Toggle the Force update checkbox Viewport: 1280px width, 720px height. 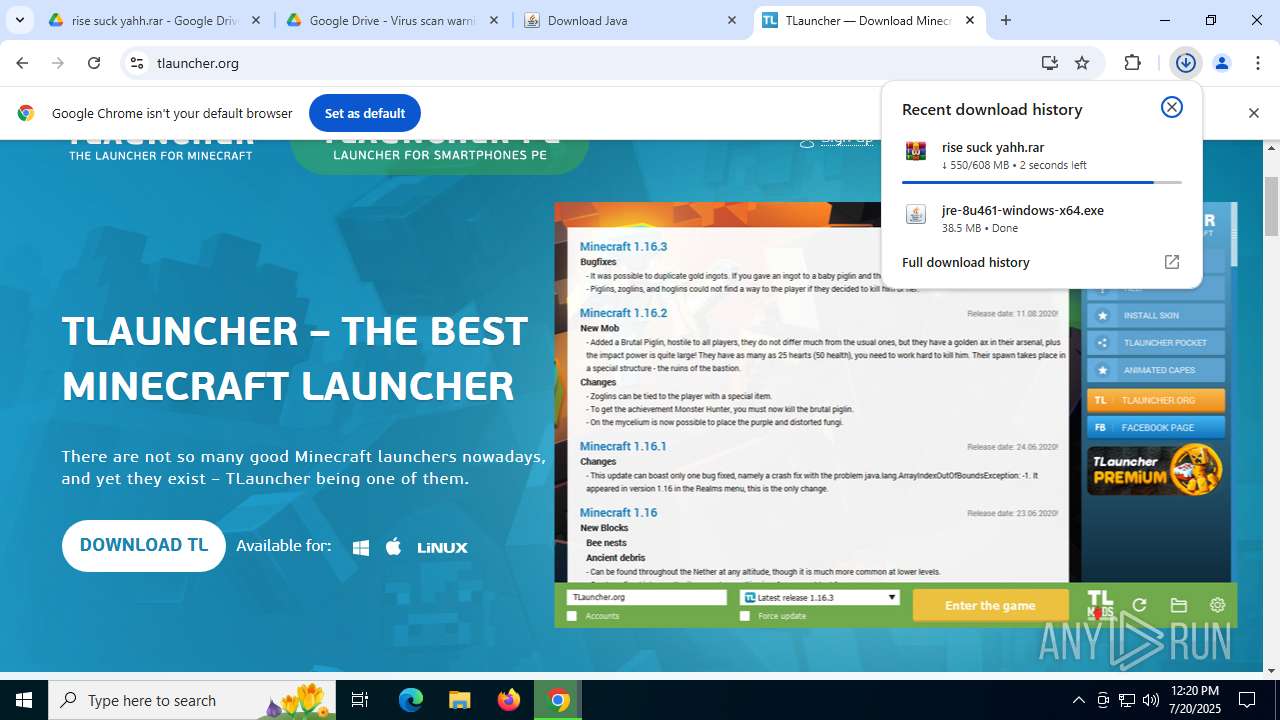coord(744,616)
